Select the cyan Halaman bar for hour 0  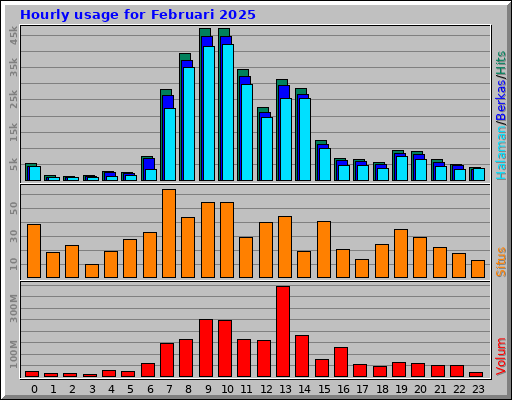[x=35, y=173]
